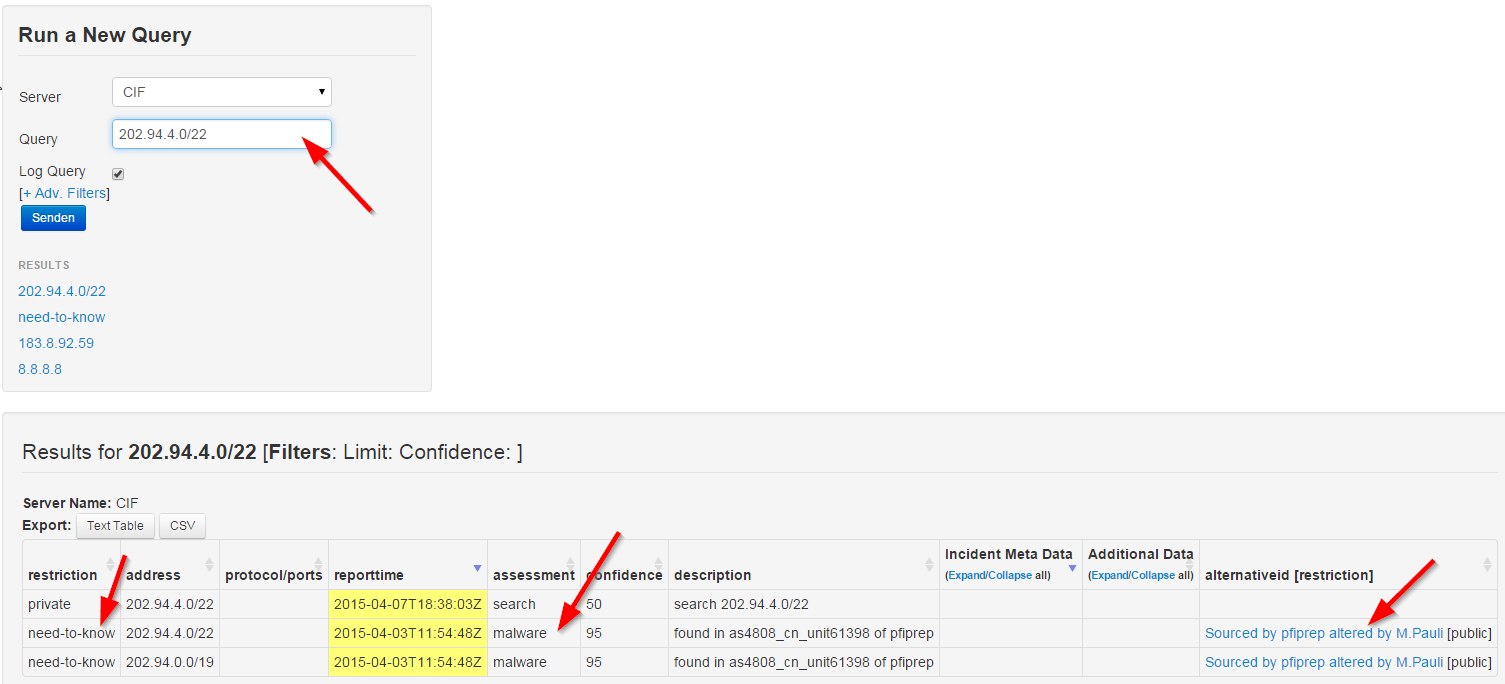The height and width of the screenshot is (684, 1505).
Task: Click the Incident Meta Data sort arrow
Action: click(1072, 568)
